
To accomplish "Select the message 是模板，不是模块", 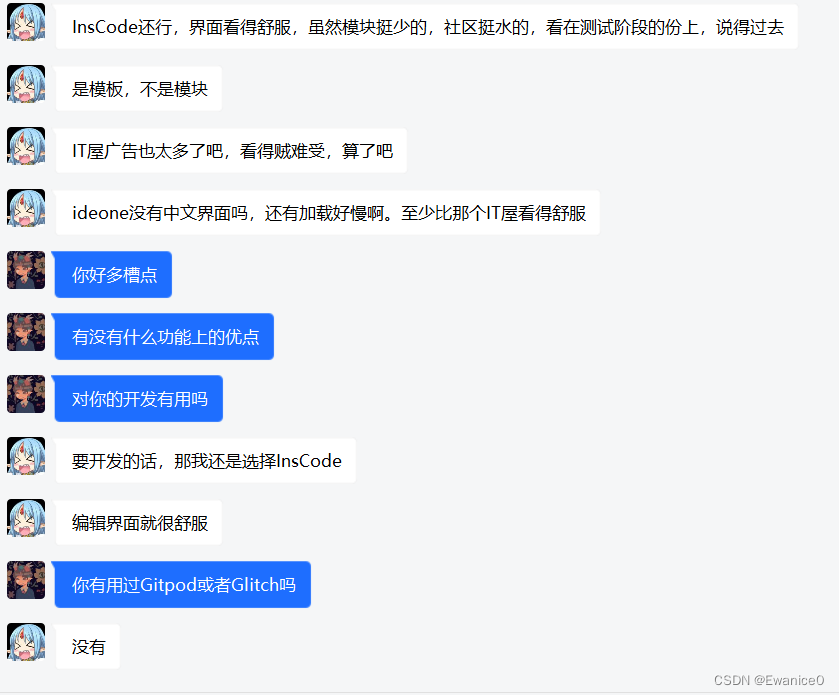I will click(x=139, y=89).
